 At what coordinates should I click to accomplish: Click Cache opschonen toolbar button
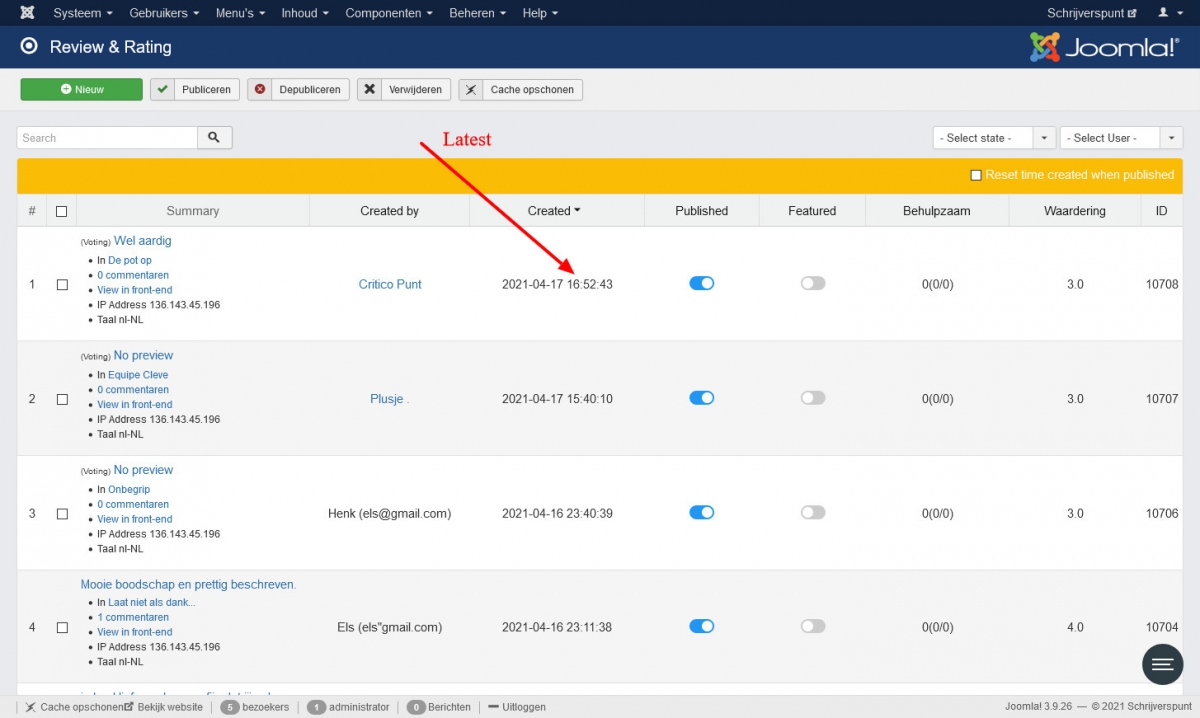point(520,89)
